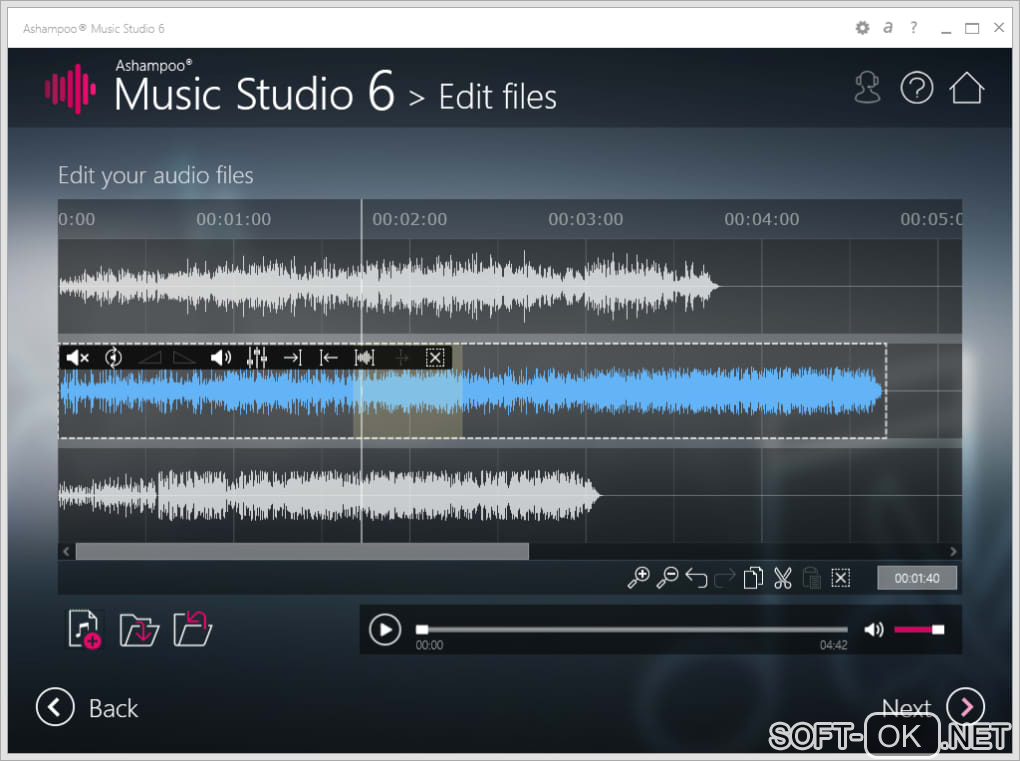
Task: Play the audio
Action: 385,630
